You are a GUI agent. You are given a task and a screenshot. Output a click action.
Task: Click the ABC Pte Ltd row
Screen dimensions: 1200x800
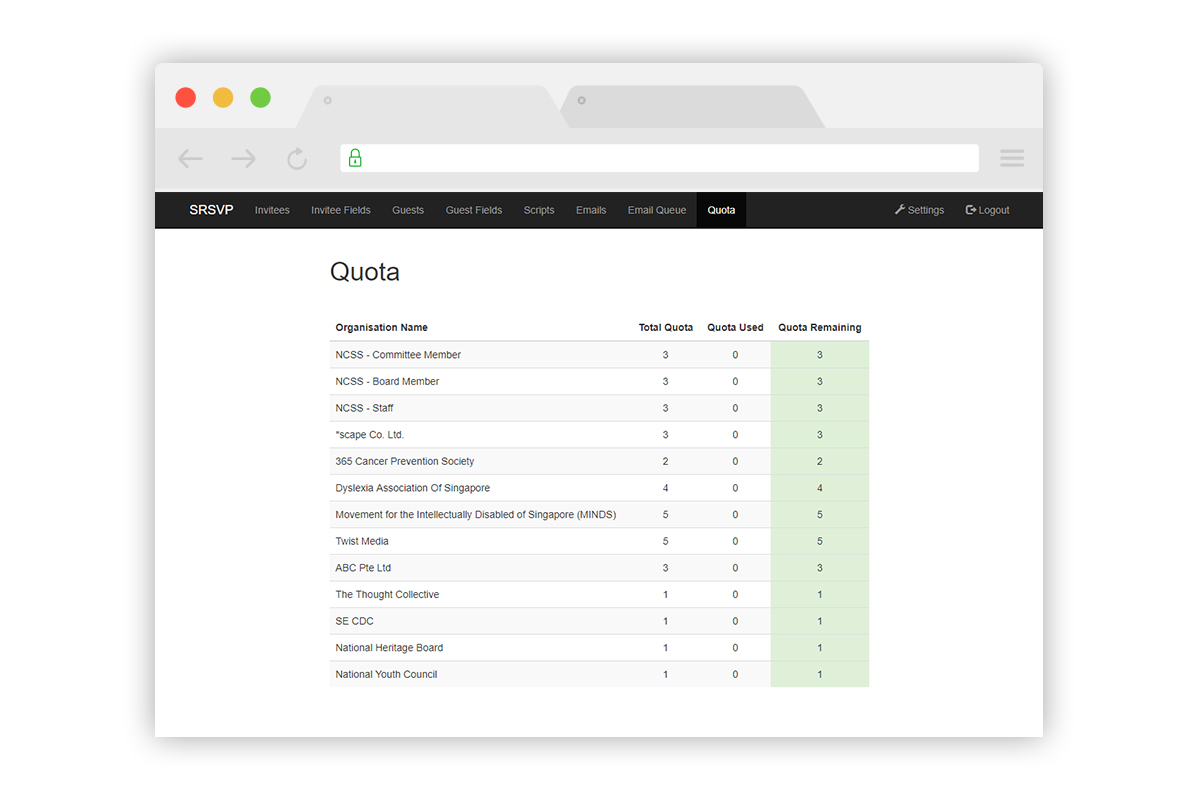(599, 568)
